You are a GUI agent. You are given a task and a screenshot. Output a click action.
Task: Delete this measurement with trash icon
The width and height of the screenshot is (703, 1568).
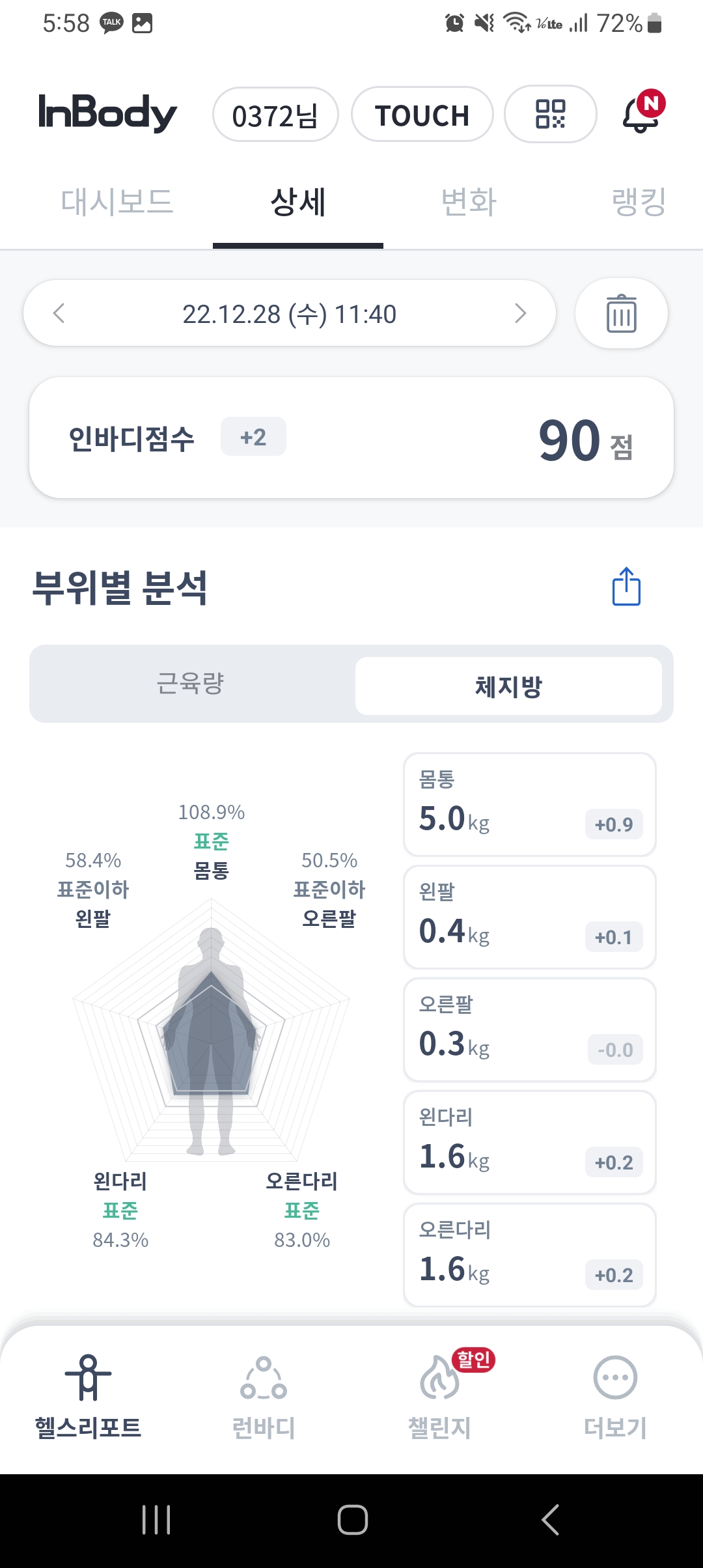coord(622,313)
